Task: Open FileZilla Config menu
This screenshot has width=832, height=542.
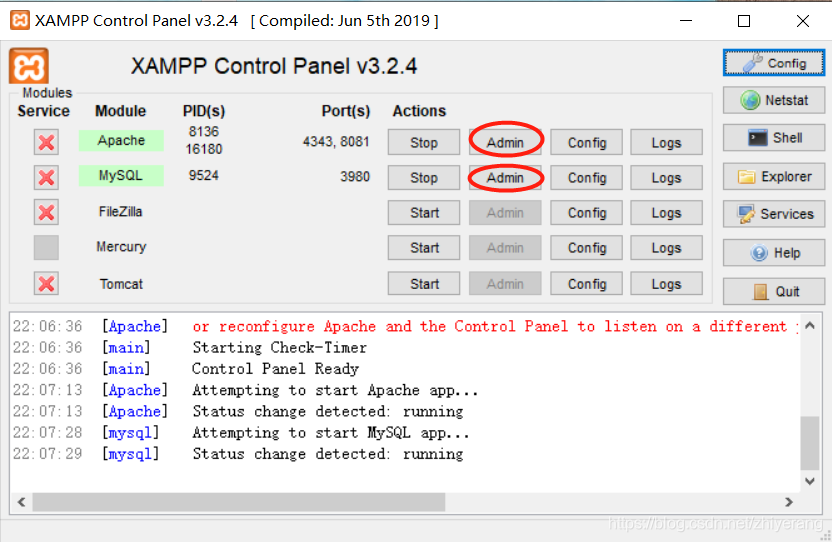Action: pyautogui.click(x=586, y=212)
